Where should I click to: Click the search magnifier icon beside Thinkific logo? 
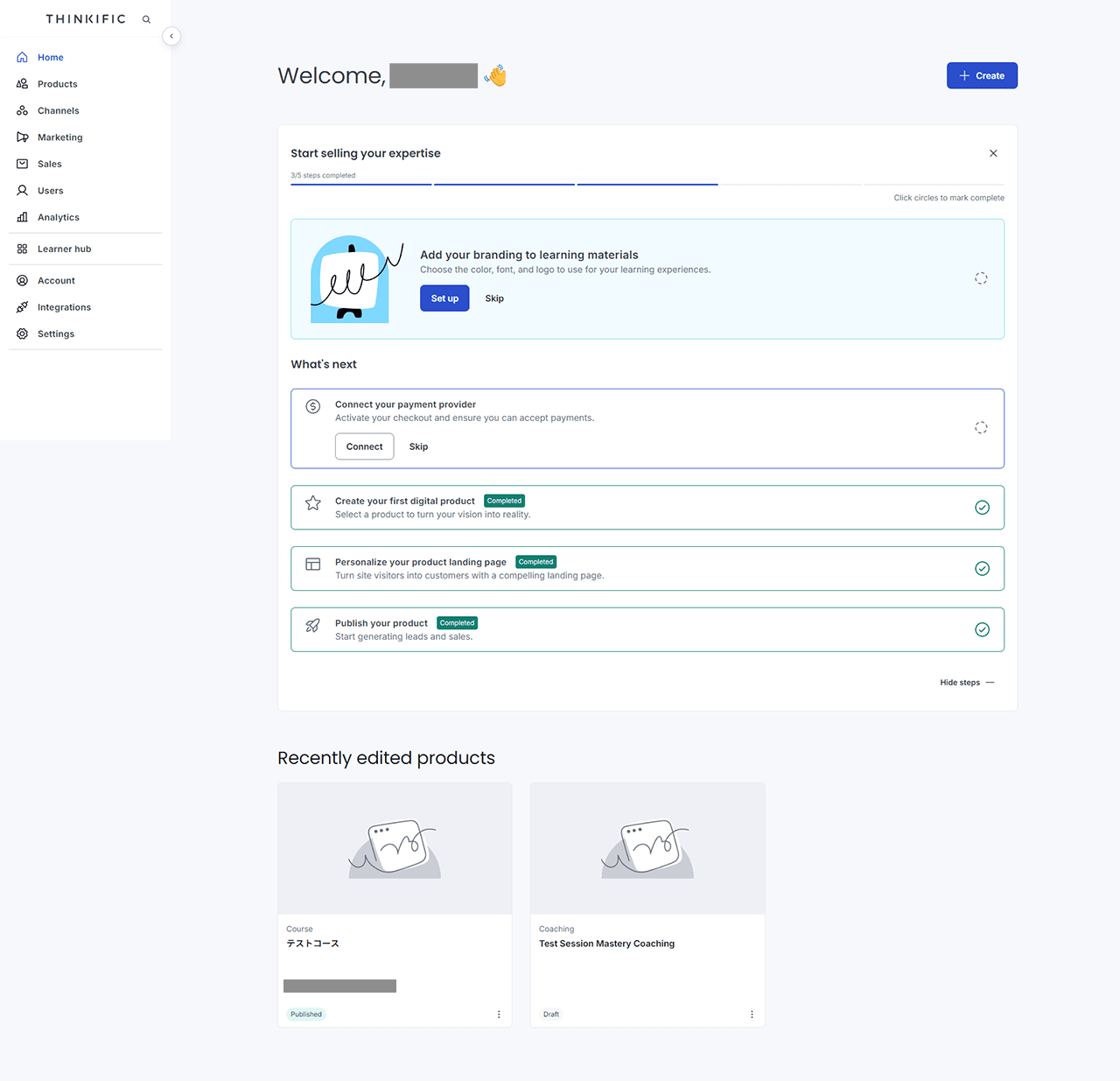(146, 19)
